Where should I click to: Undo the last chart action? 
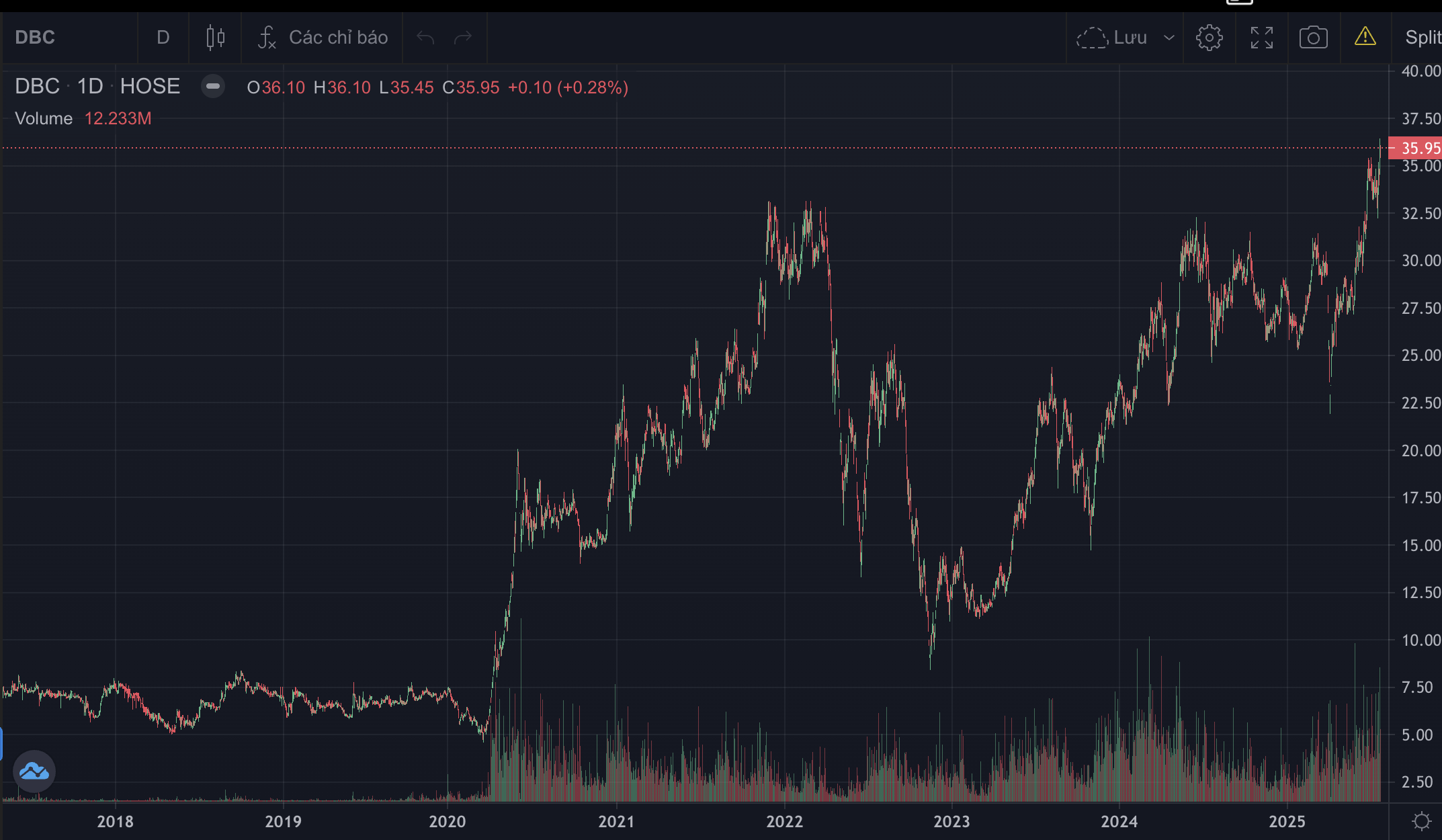[425, 38]
